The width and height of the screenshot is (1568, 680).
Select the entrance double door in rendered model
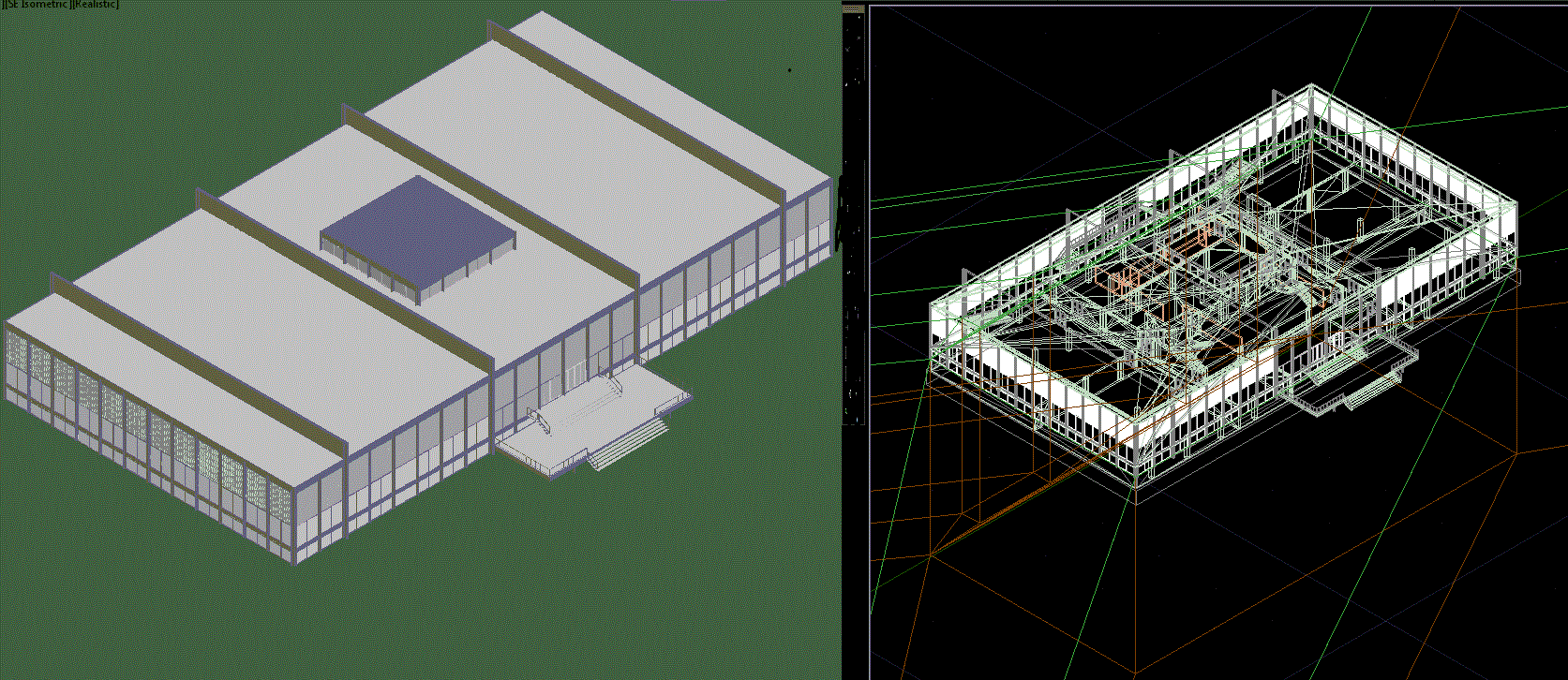pos(575,375)
